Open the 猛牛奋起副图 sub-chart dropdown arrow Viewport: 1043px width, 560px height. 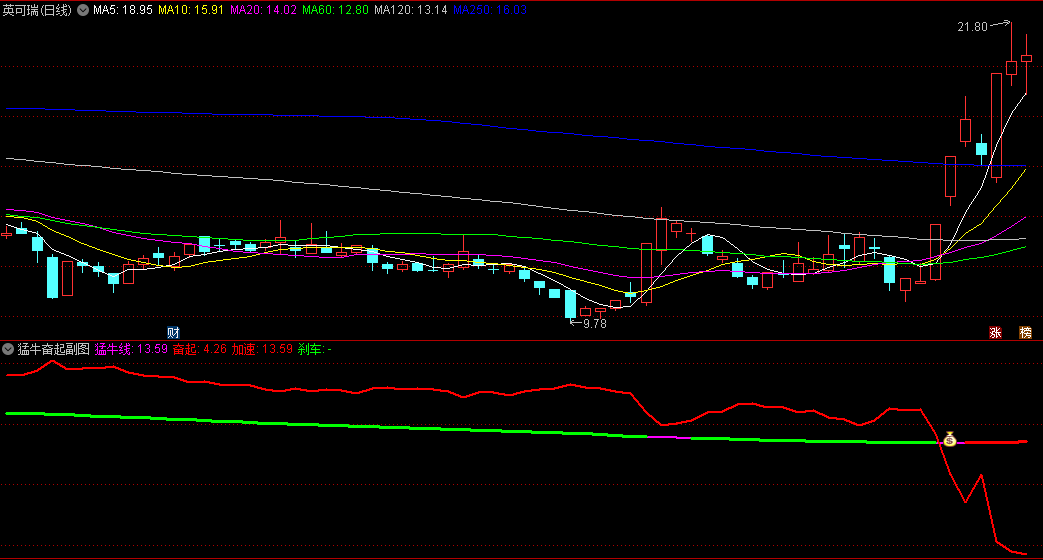pos(8,349)
